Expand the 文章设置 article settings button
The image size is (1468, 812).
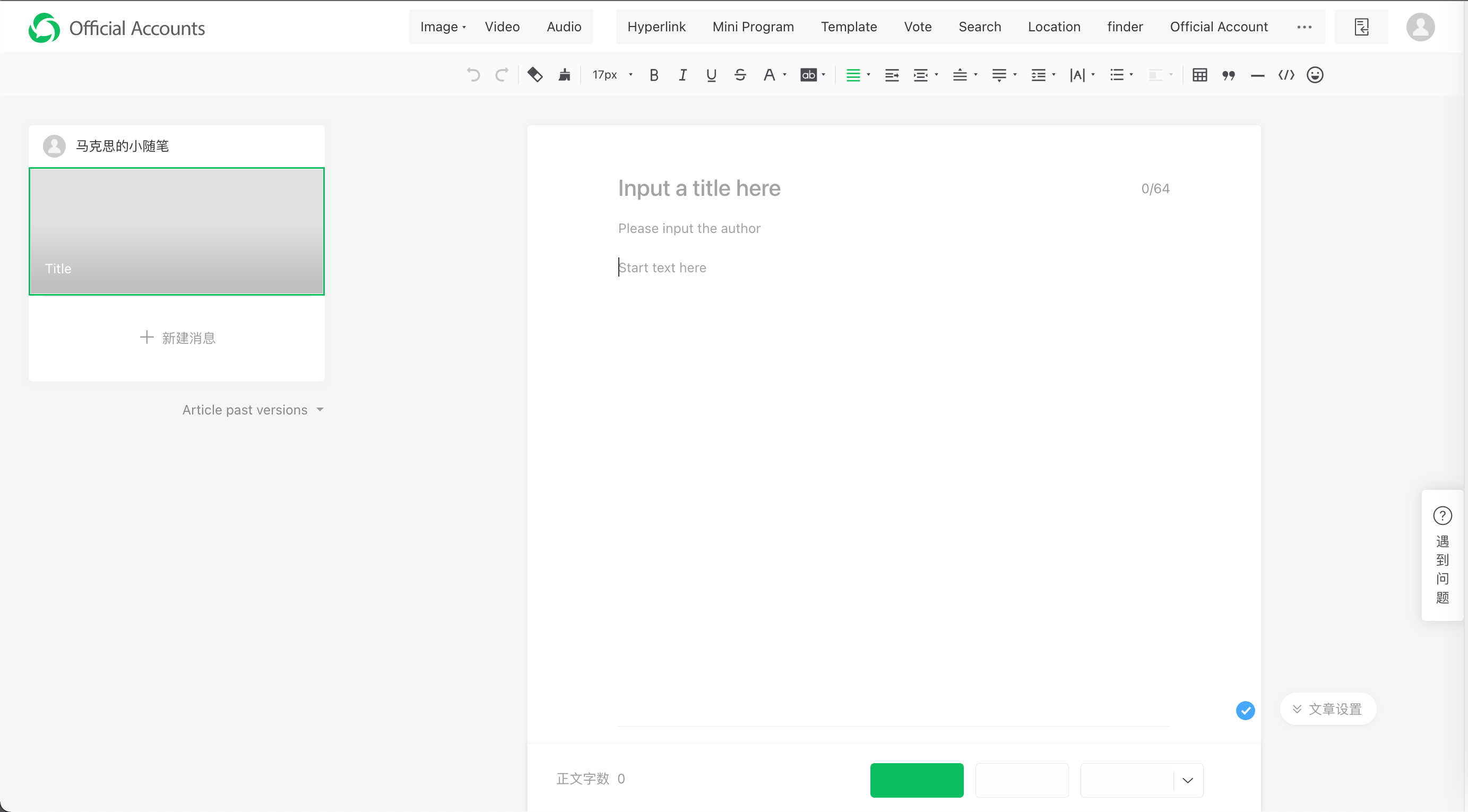(1327, 709)
